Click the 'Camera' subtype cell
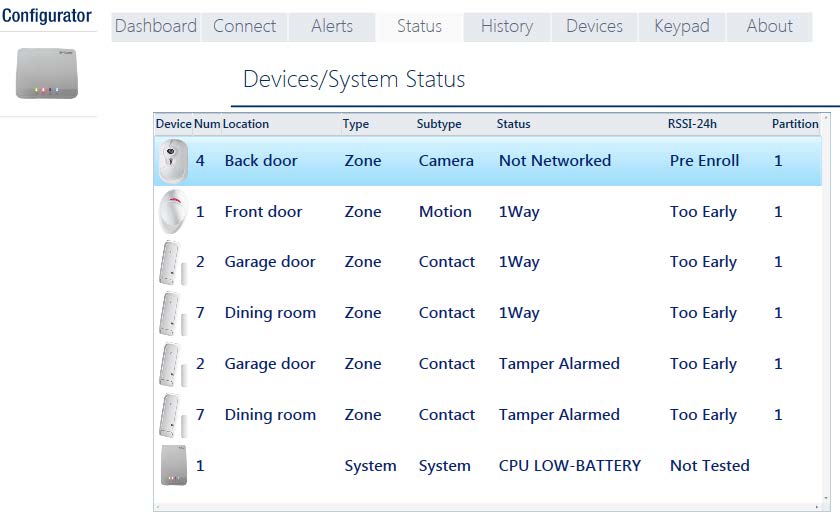840x527 pixels. click(x=446, y=161)
